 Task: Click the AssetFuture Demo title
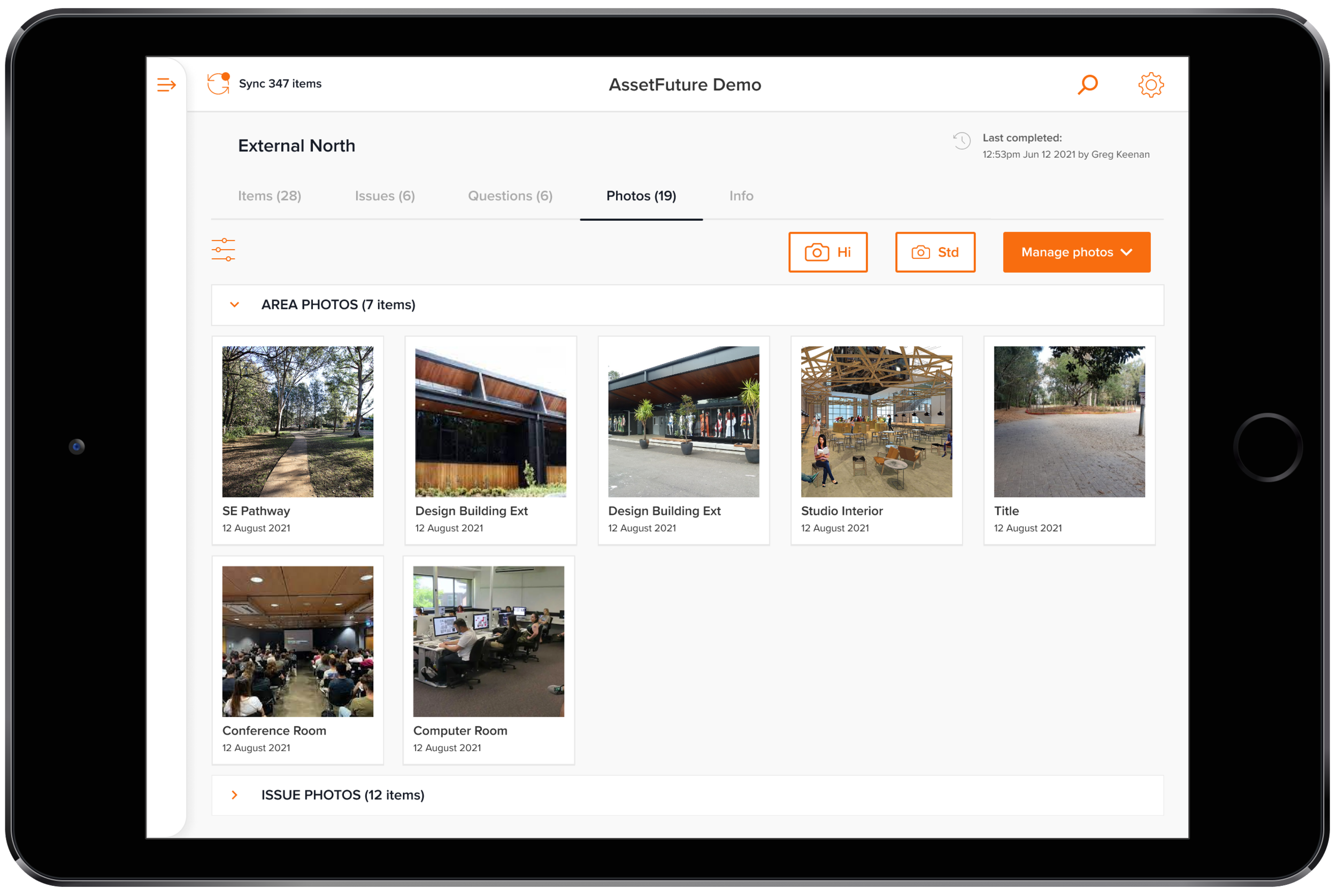pos(685,84)
